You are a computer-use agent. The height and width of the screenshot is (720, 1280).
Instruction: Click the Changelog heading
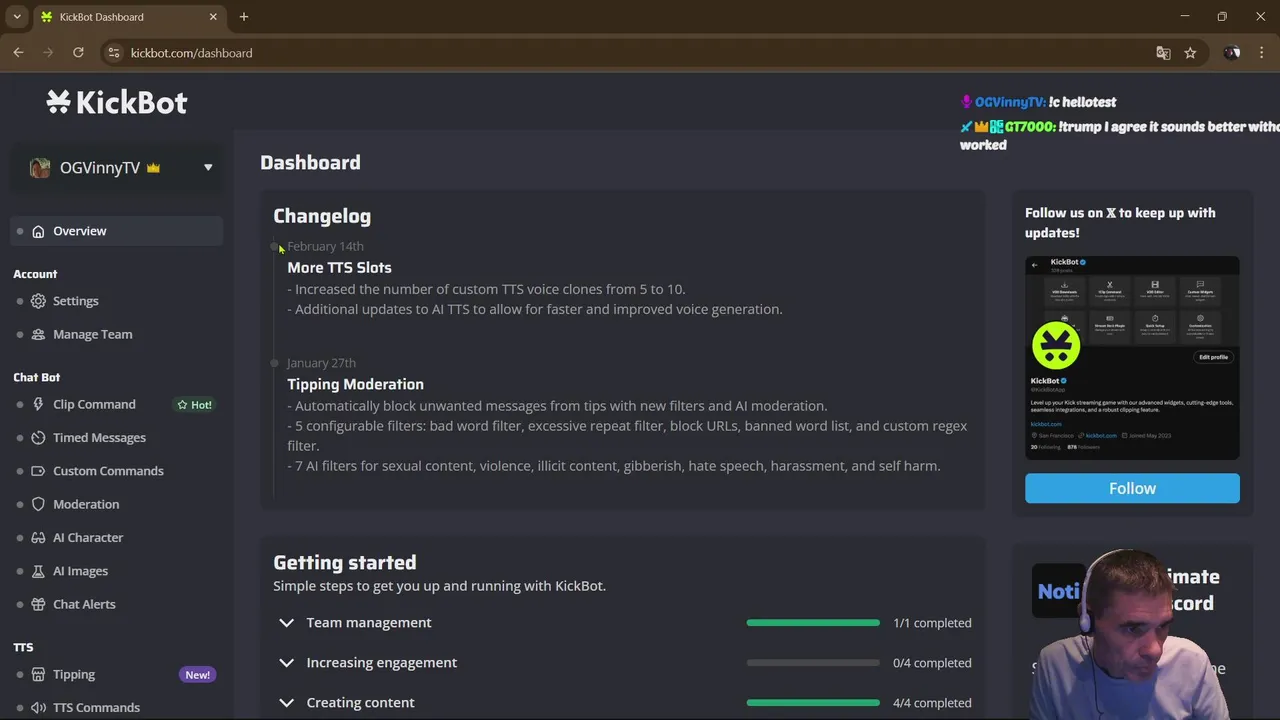tap(322, 216)
